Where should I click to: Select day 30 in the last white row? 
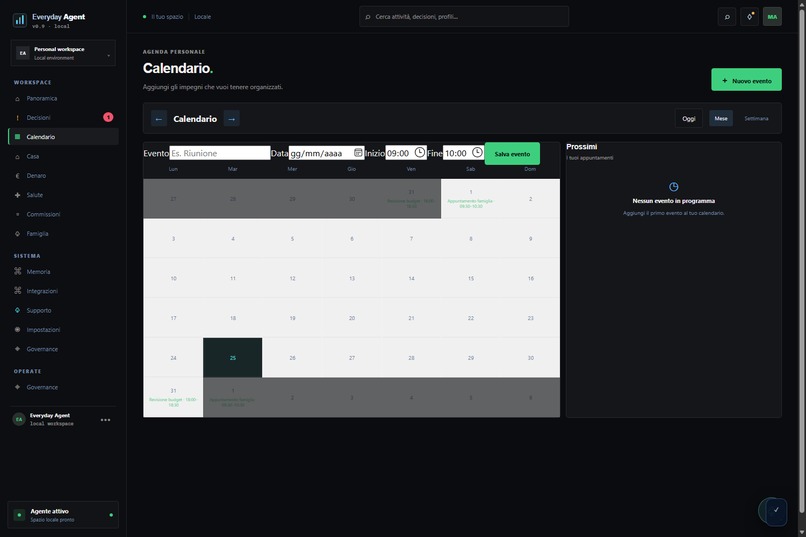[x=530, y=358]
